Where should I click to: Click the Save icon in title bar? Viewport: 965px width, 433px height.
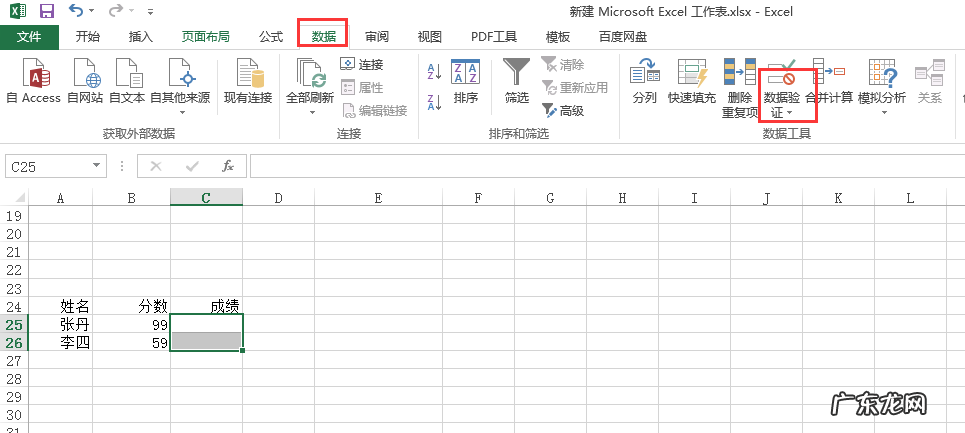46,12
